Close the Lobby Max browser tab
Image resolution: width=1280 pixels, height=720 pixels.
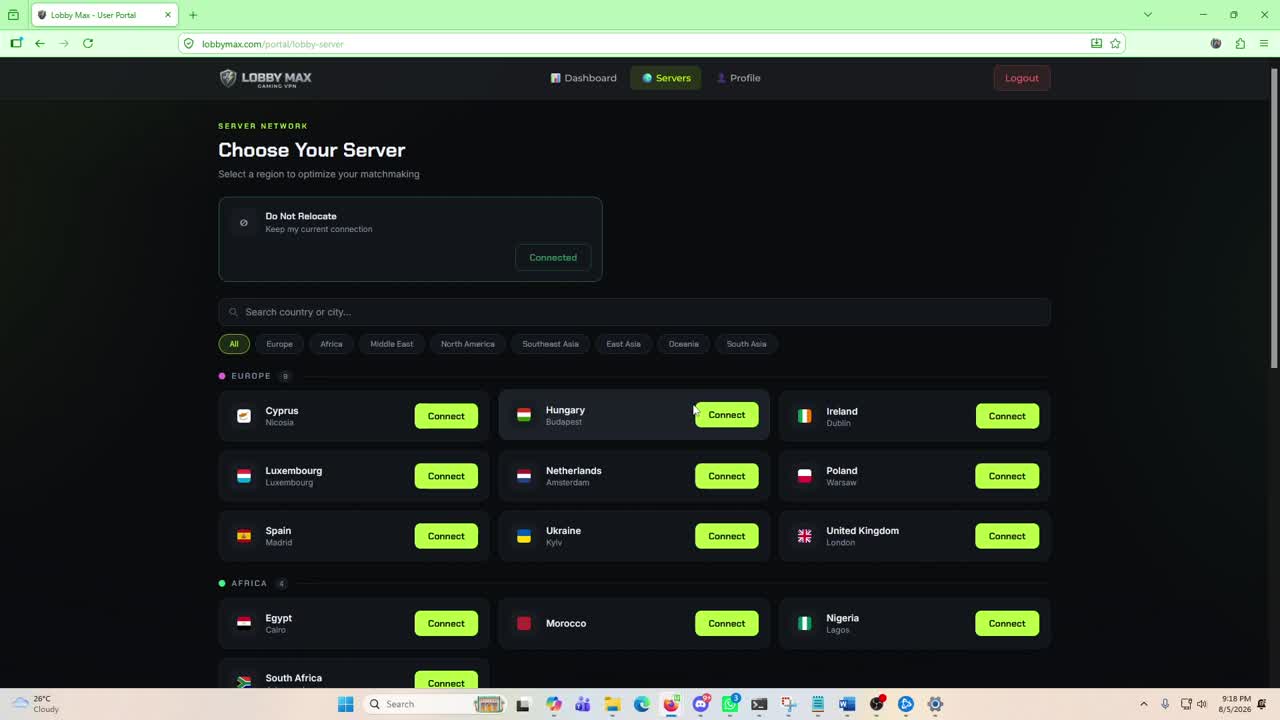(x=168, y=15)
